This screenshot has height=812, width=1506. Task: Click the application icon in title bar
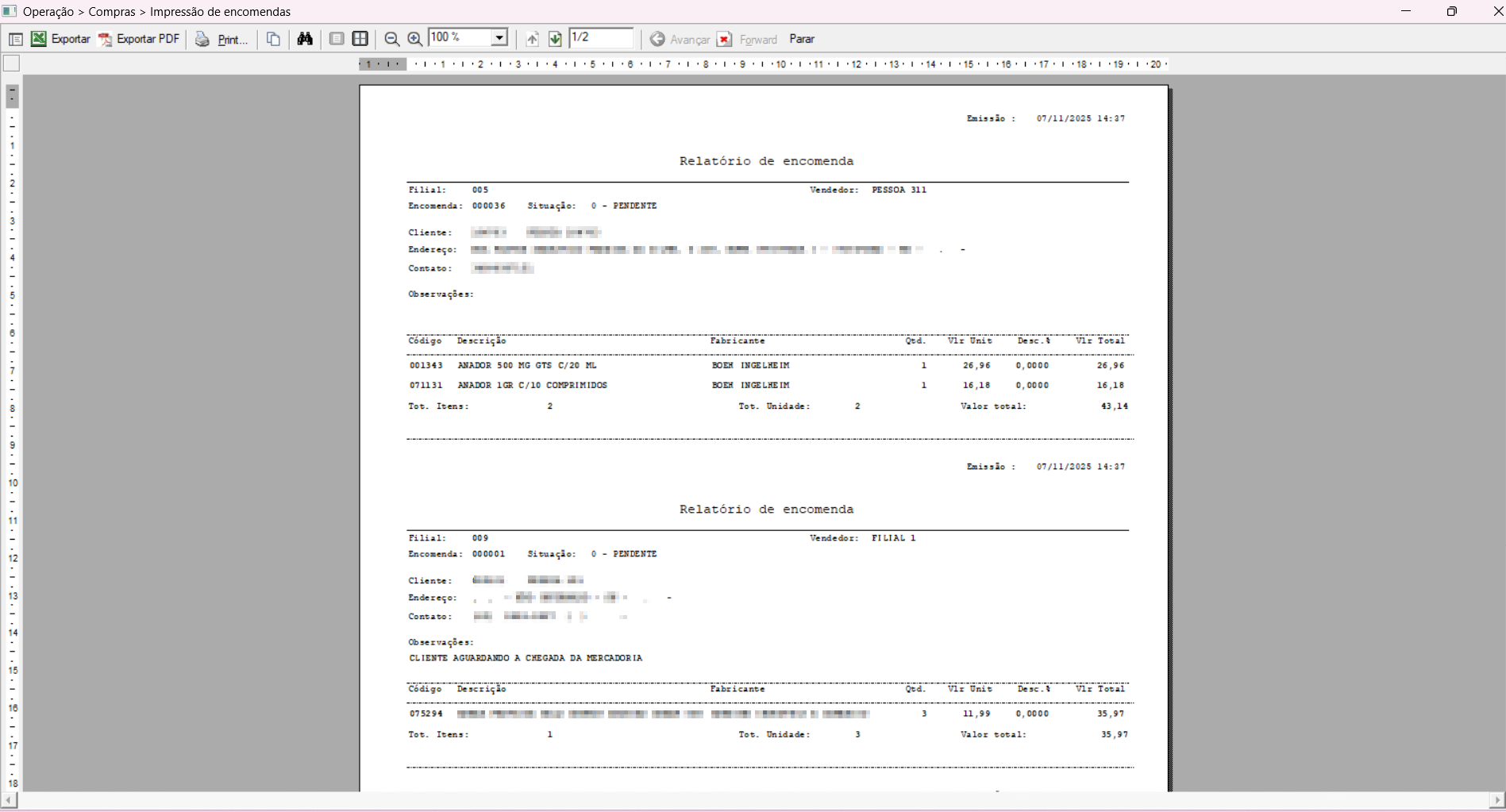pos(10,11)
